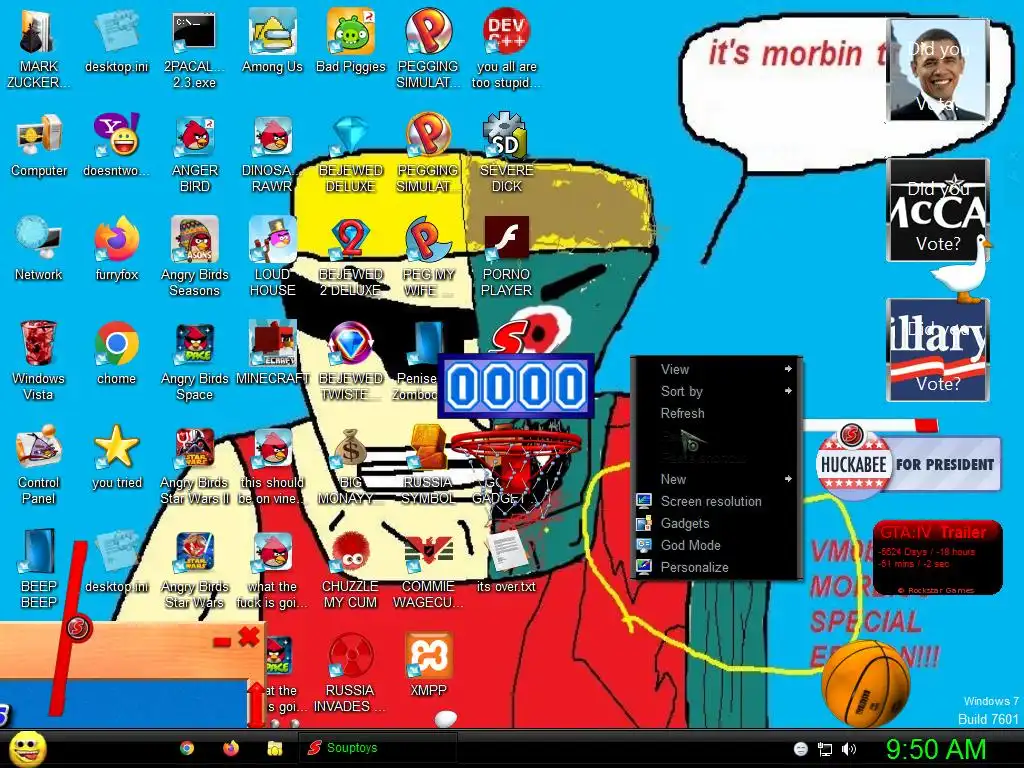Image resolution: width=1024 pixels, height=768 pixels.
Task: Open Screen resolution from context menu
Action: click(716, 502)
